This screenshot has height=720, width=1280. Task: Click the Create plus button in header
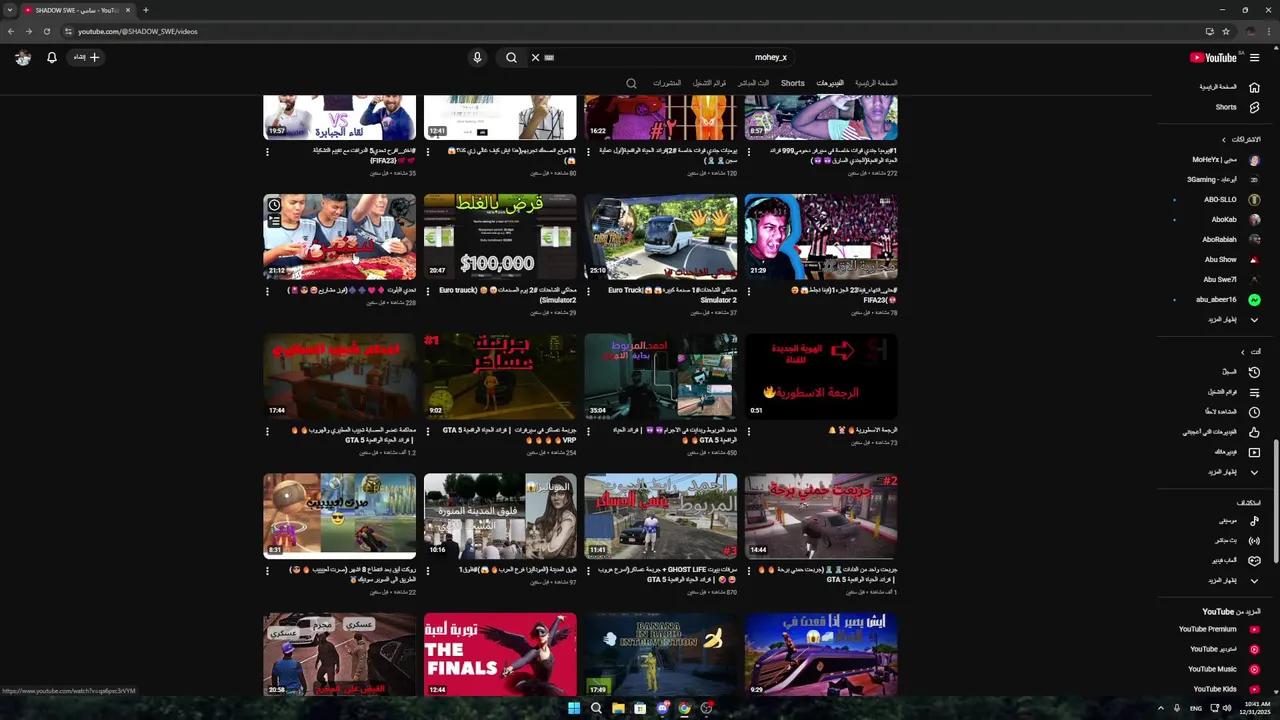click(86, 57)
